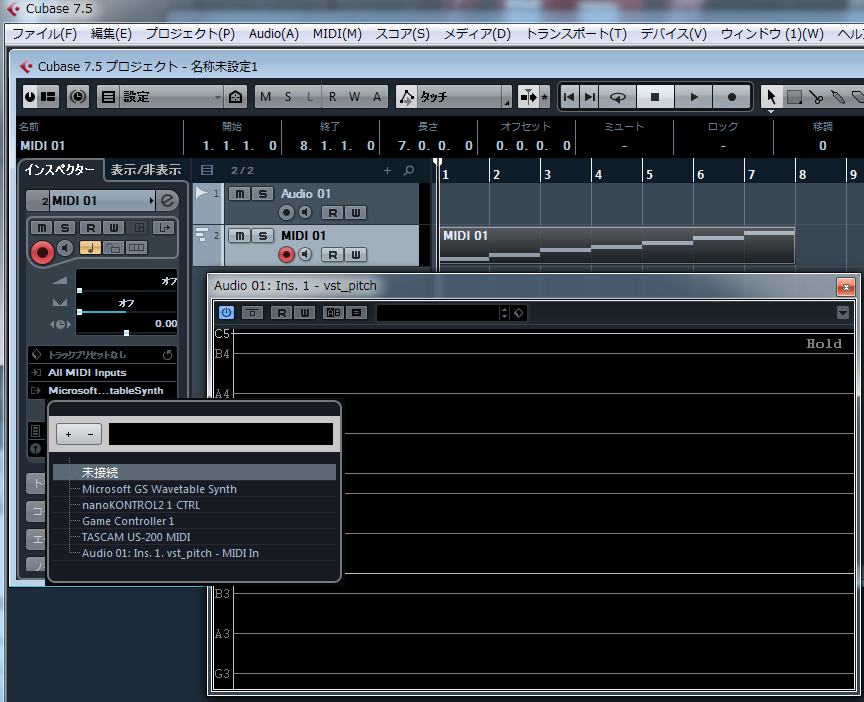
Task: Select the Object Selection arrow tool
Action: click(x=771, y=97)
